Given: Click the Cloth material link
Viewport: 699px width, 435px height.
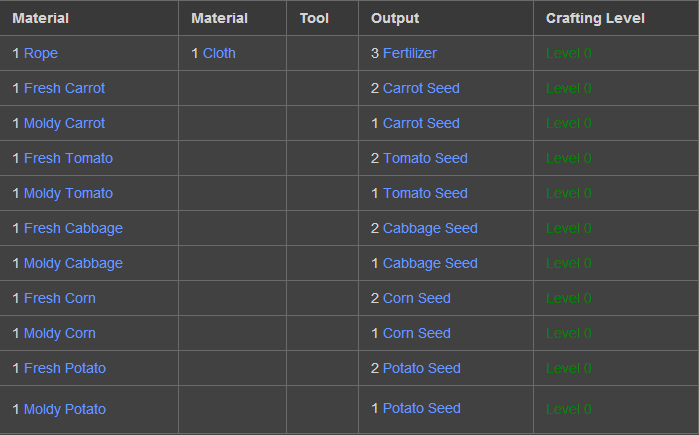Looking at the screenshot, I should click(x=219, y=53).
